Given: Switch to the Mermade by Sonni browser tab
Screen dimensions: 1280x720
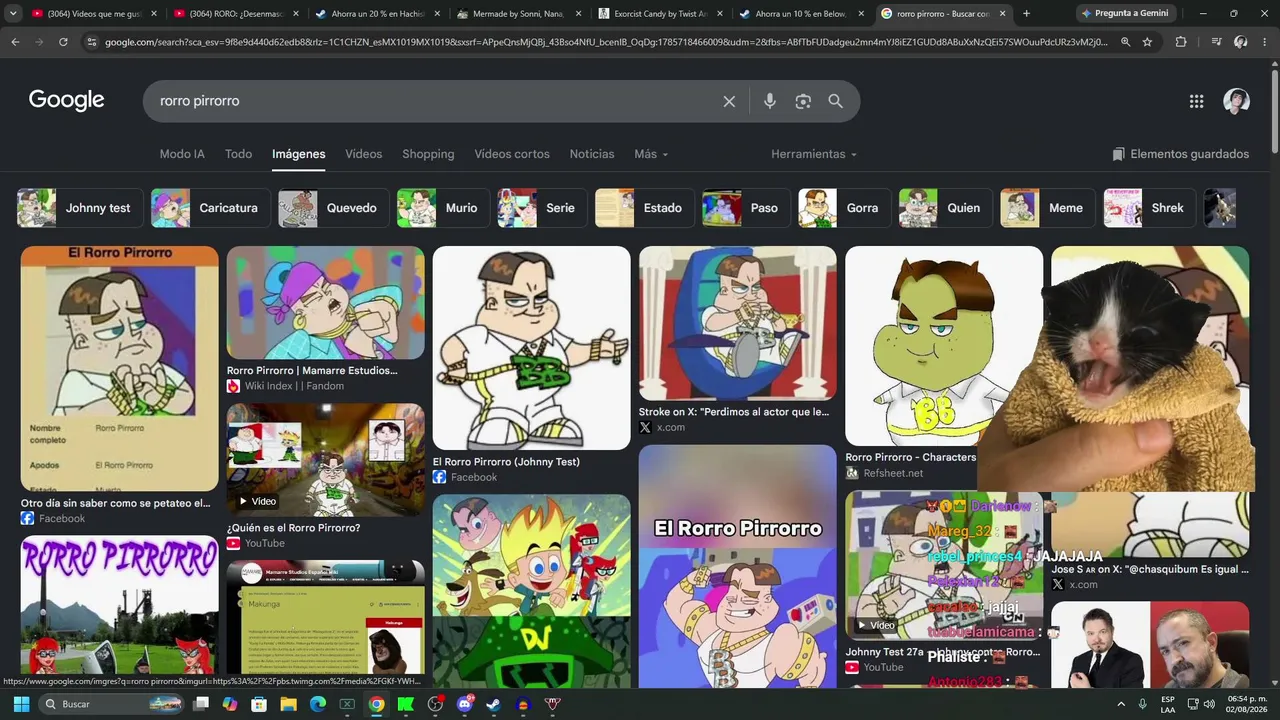Looking at the screenshot, I should [519, 14].
